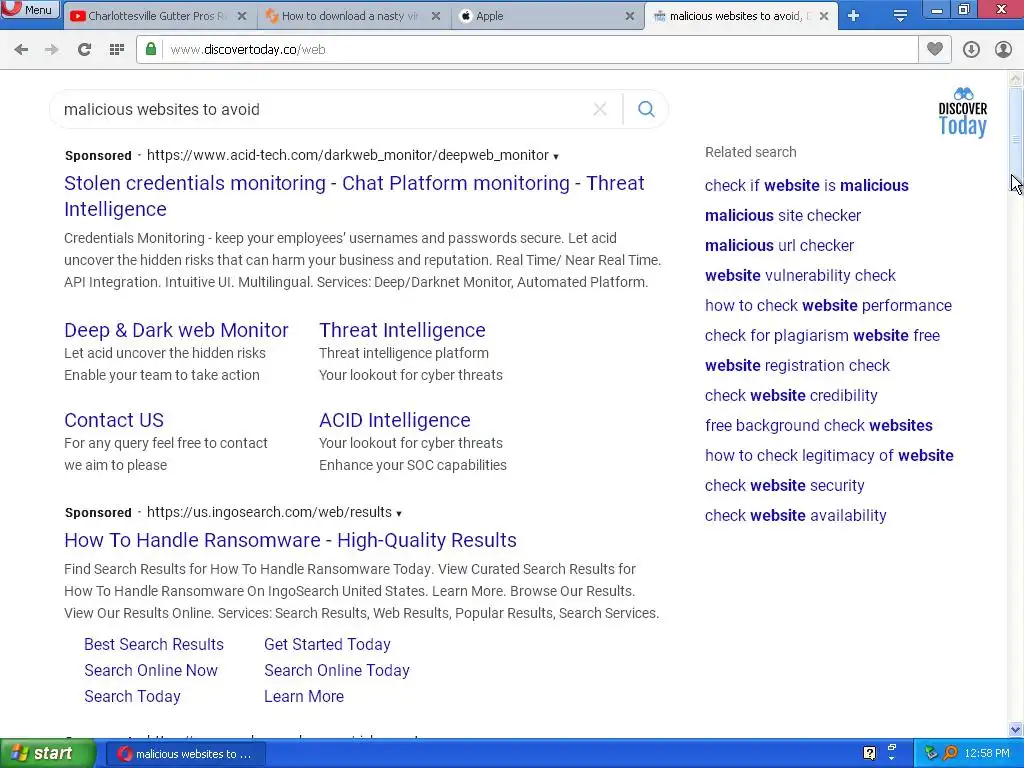
Task: Click the orange magnifier system tray icon
Action: coord(950,754)
